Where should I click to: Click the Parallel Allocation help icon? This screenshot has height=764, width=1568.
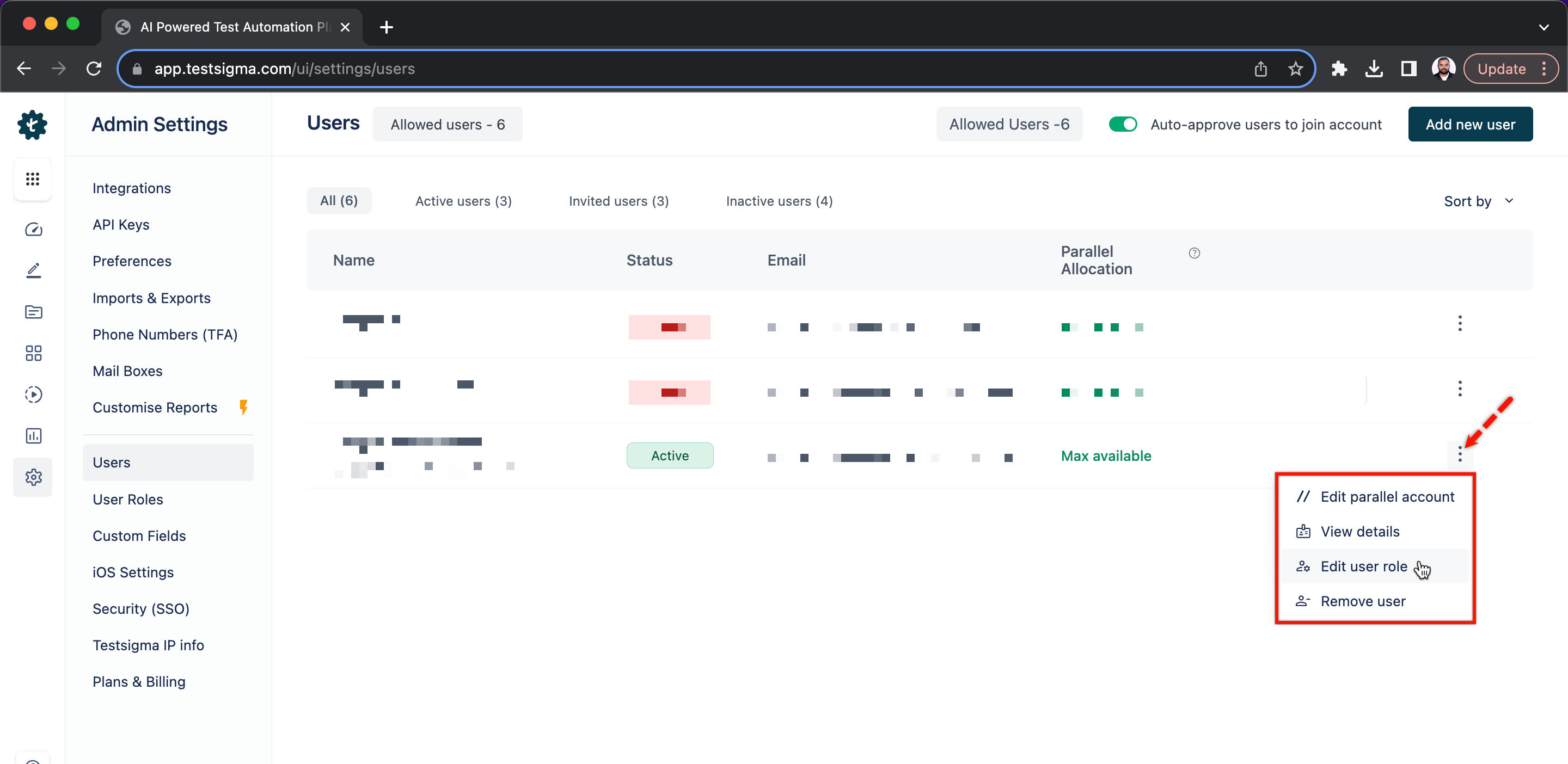click(x=1195, y=253)
